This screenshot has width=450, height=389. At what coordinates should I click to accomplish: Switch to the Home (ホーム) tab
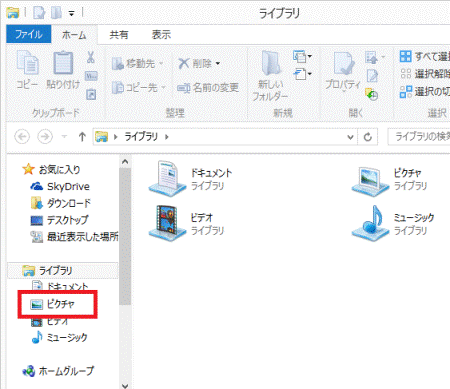click(x=74, y=35)
